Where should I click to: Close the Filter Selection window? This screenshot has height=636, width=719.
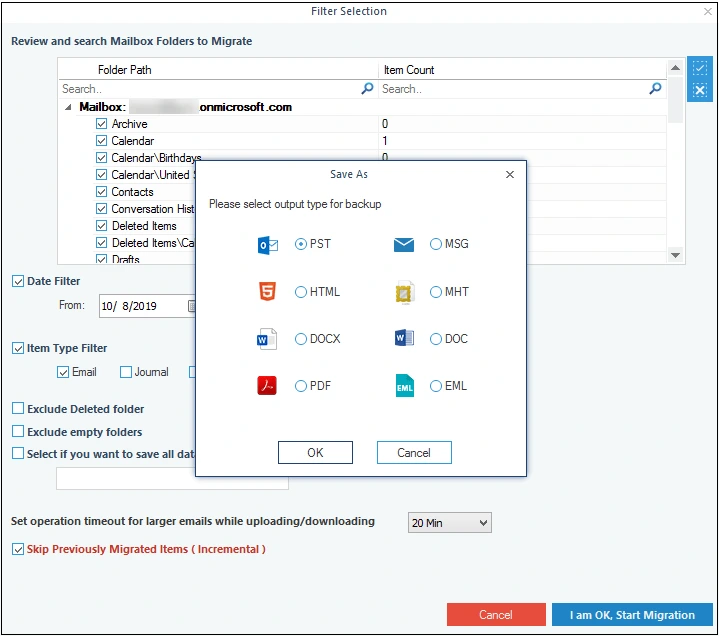pyautogui.click(x=708, y=11)
